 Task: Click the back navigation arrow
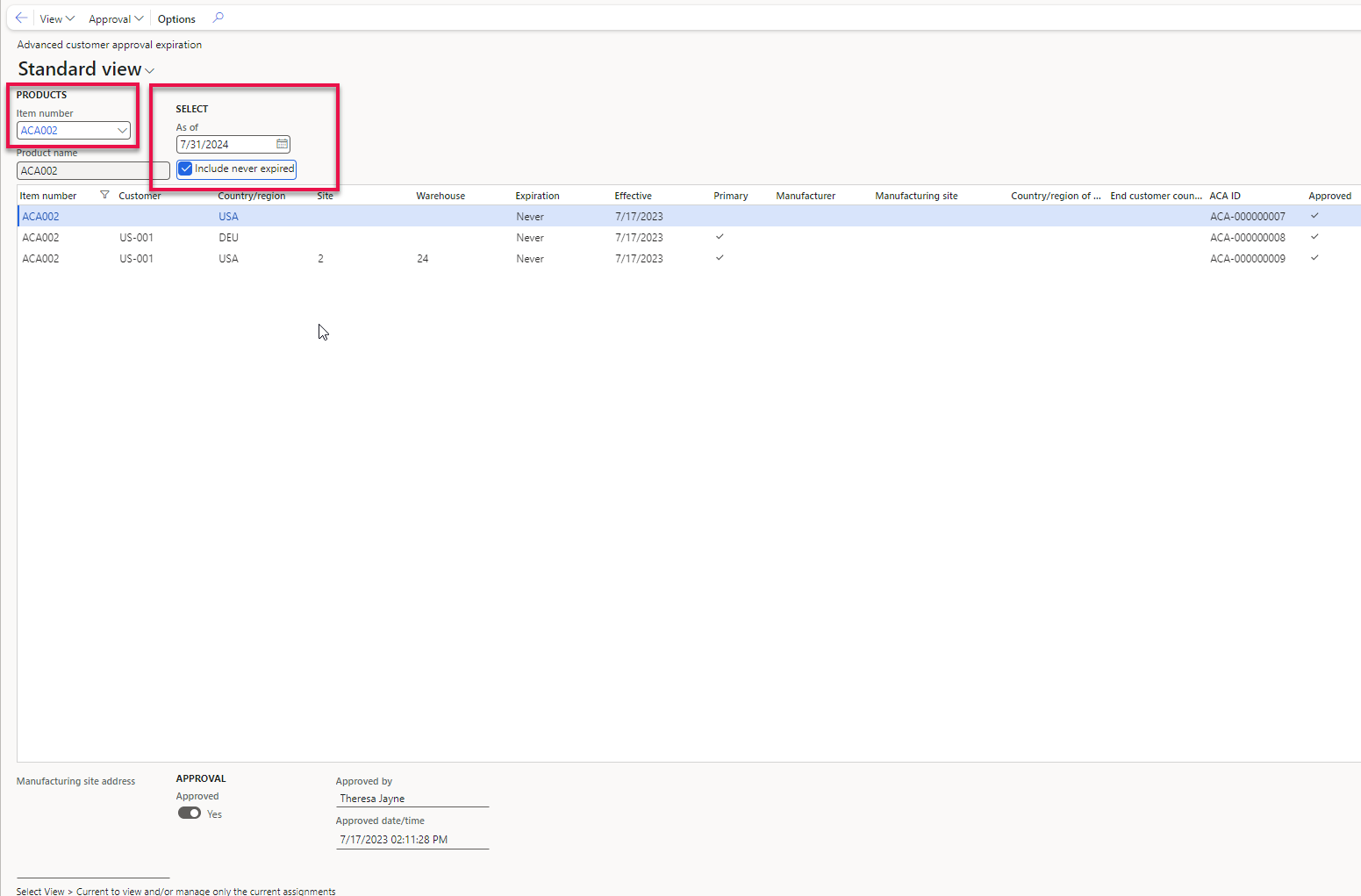21,18
